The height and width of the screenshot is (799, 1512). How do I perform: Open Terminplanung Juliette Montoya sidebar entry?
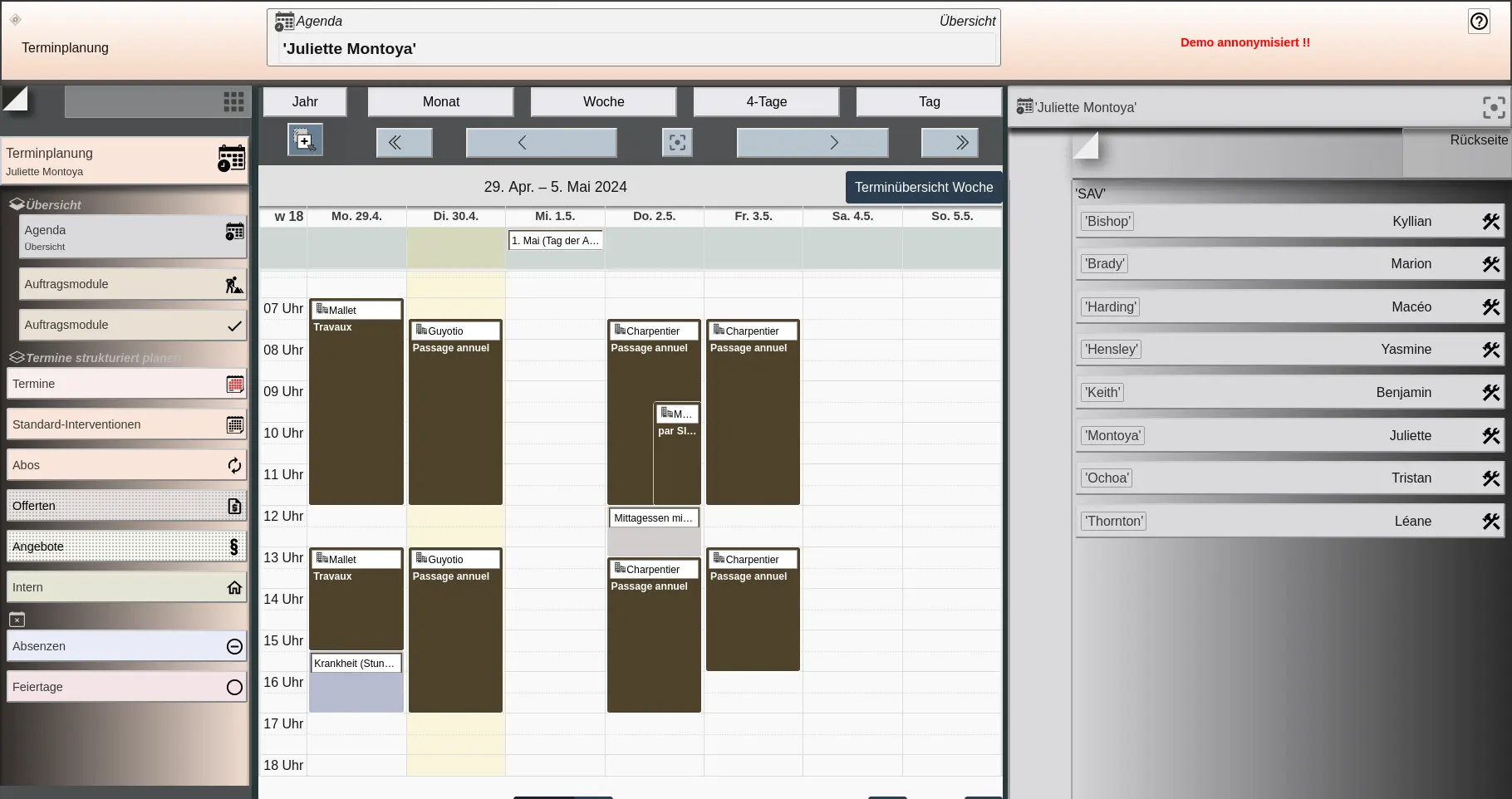tap(125, 160)
